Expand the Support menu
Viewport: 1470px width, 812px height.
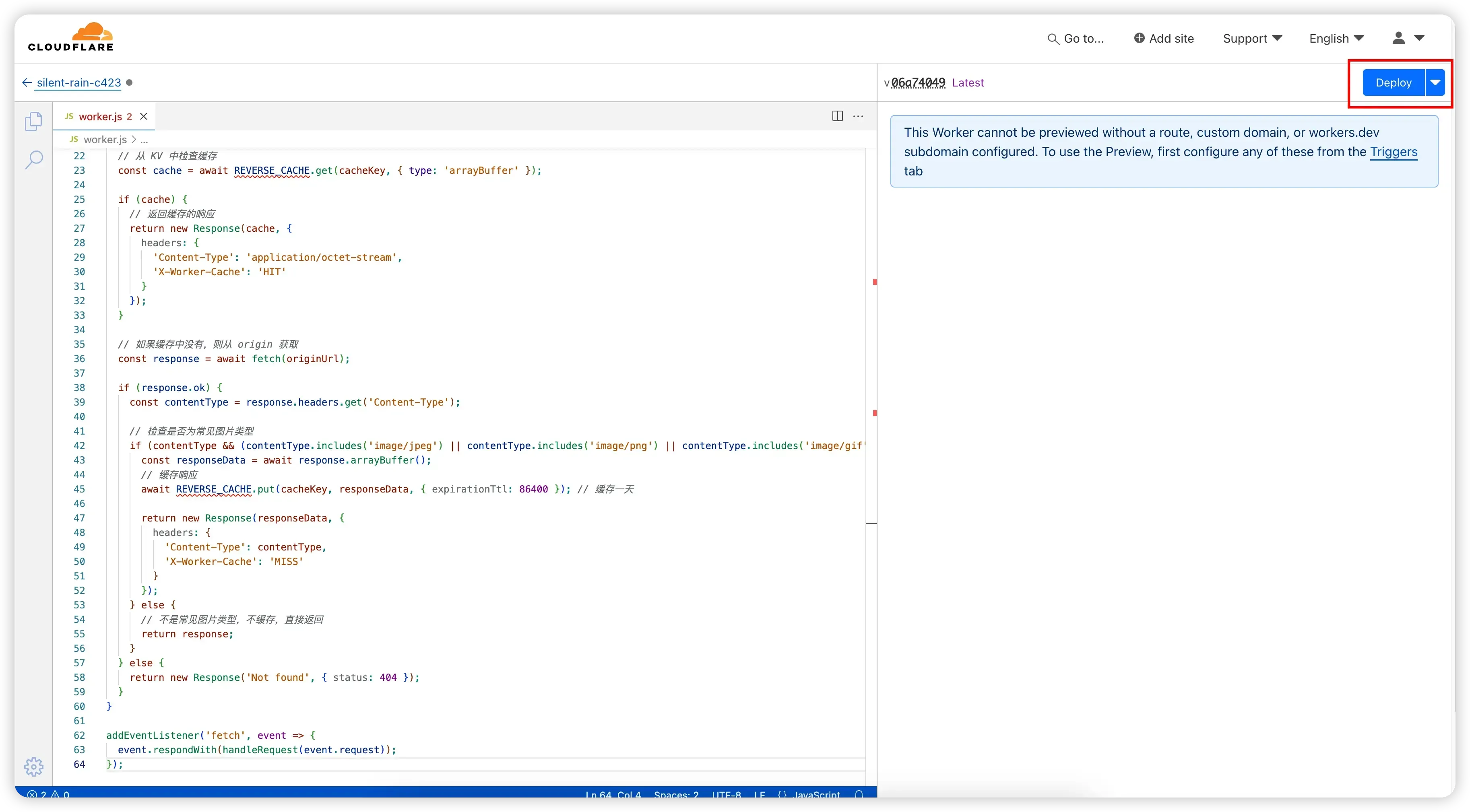coord(1253,38)
